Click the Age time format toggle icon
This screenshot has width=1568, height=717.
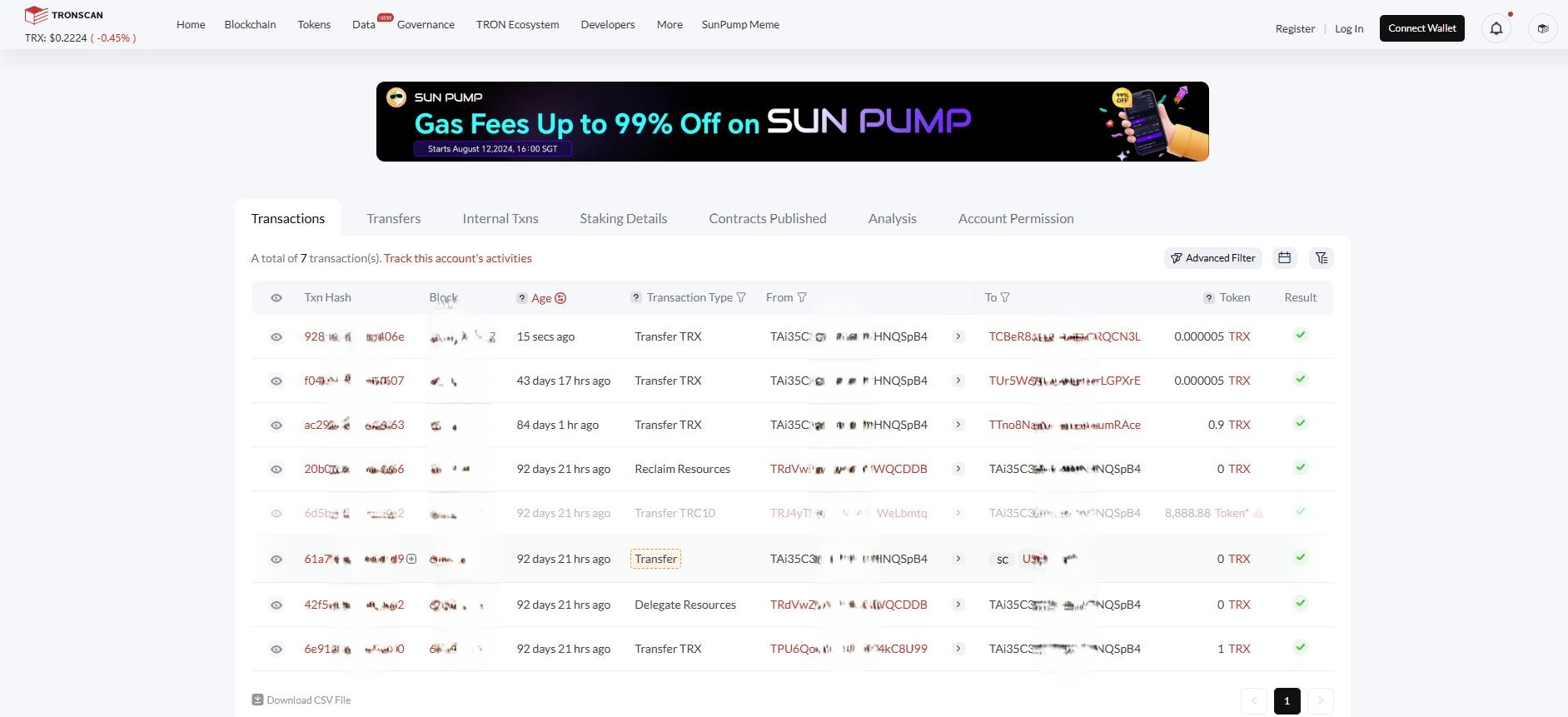[x=560, y=298]
